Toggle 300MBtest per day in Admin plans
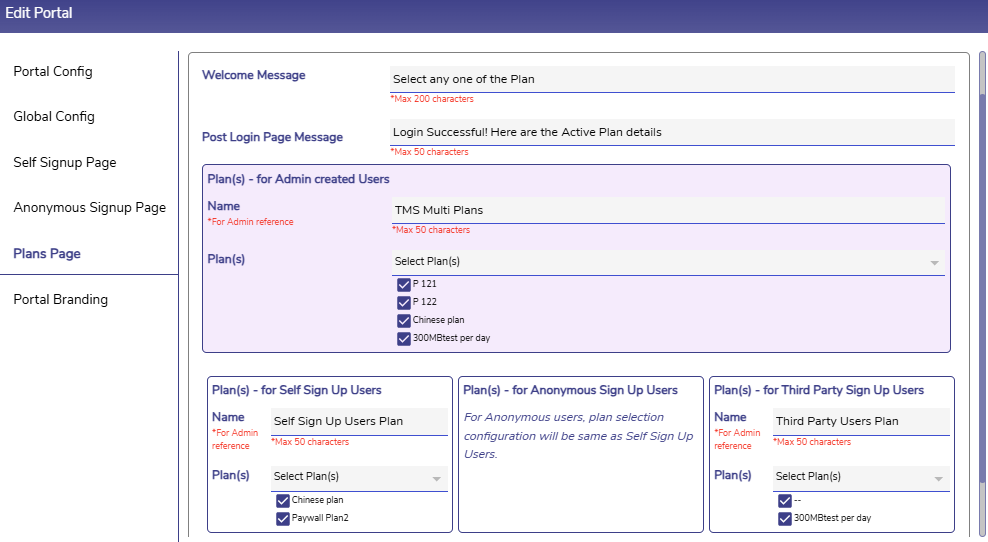 tap(404, 339)
